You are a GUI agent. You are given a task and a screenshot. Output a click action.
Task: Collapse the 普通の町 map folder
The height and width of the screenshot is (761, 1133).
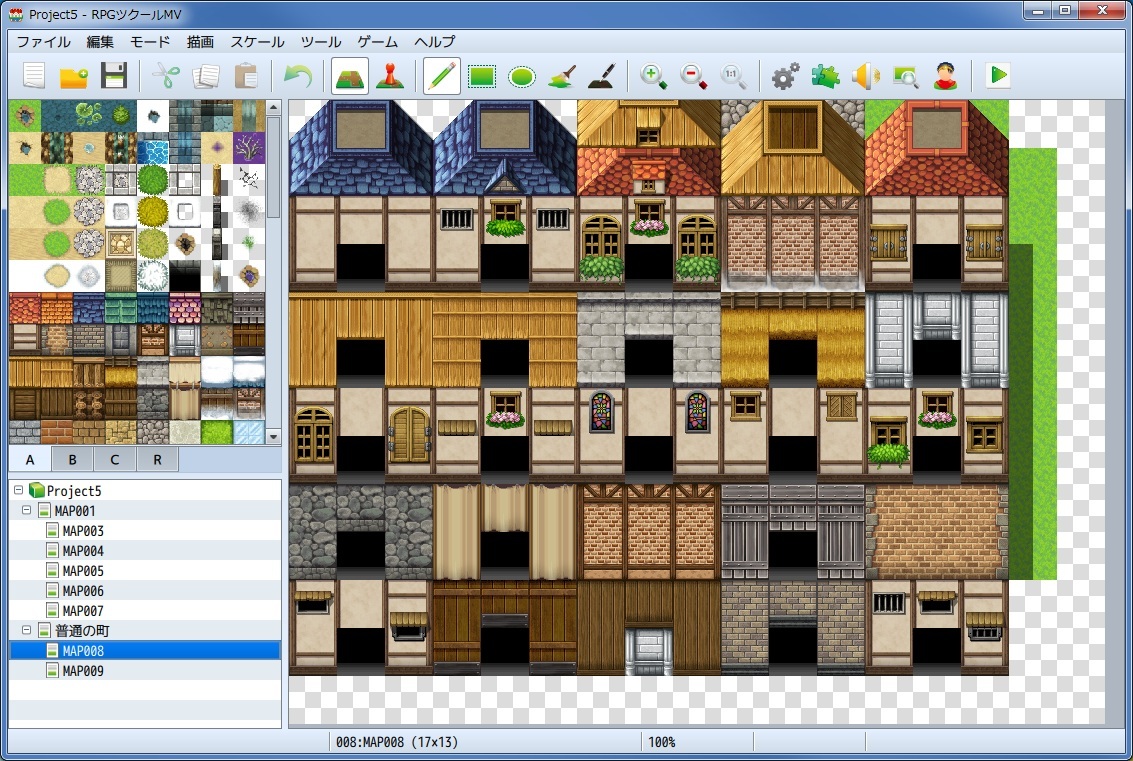(x=27, y=631)
